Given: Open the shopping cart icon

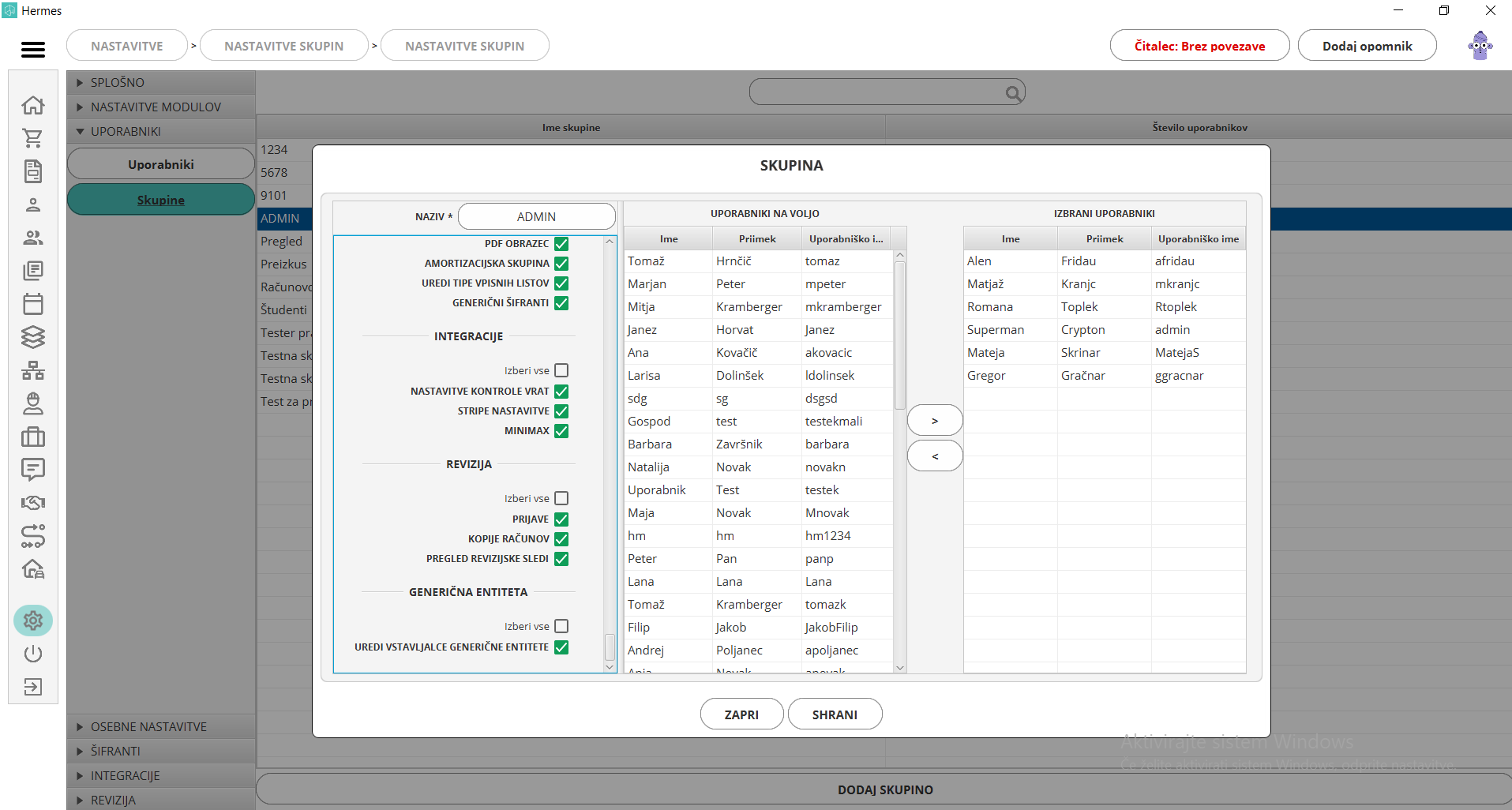Looking at the screenshot, I should [x=33, y=138].
